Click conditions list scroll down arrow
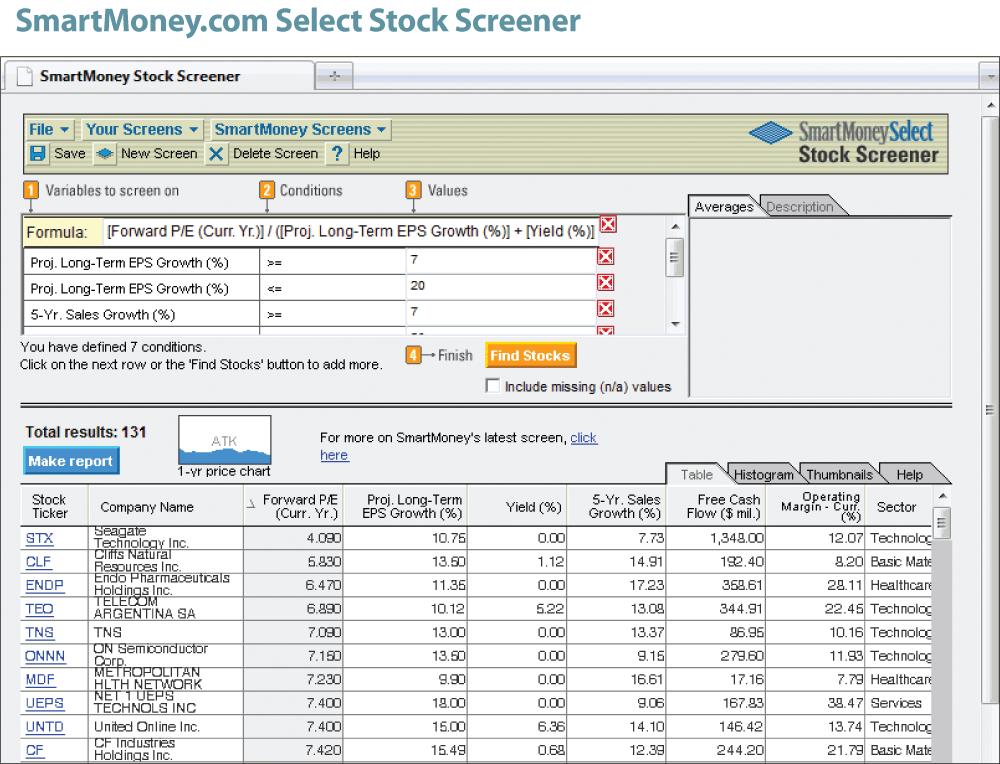The width and height of the screenshot is (1000, 764). [675, 325]
